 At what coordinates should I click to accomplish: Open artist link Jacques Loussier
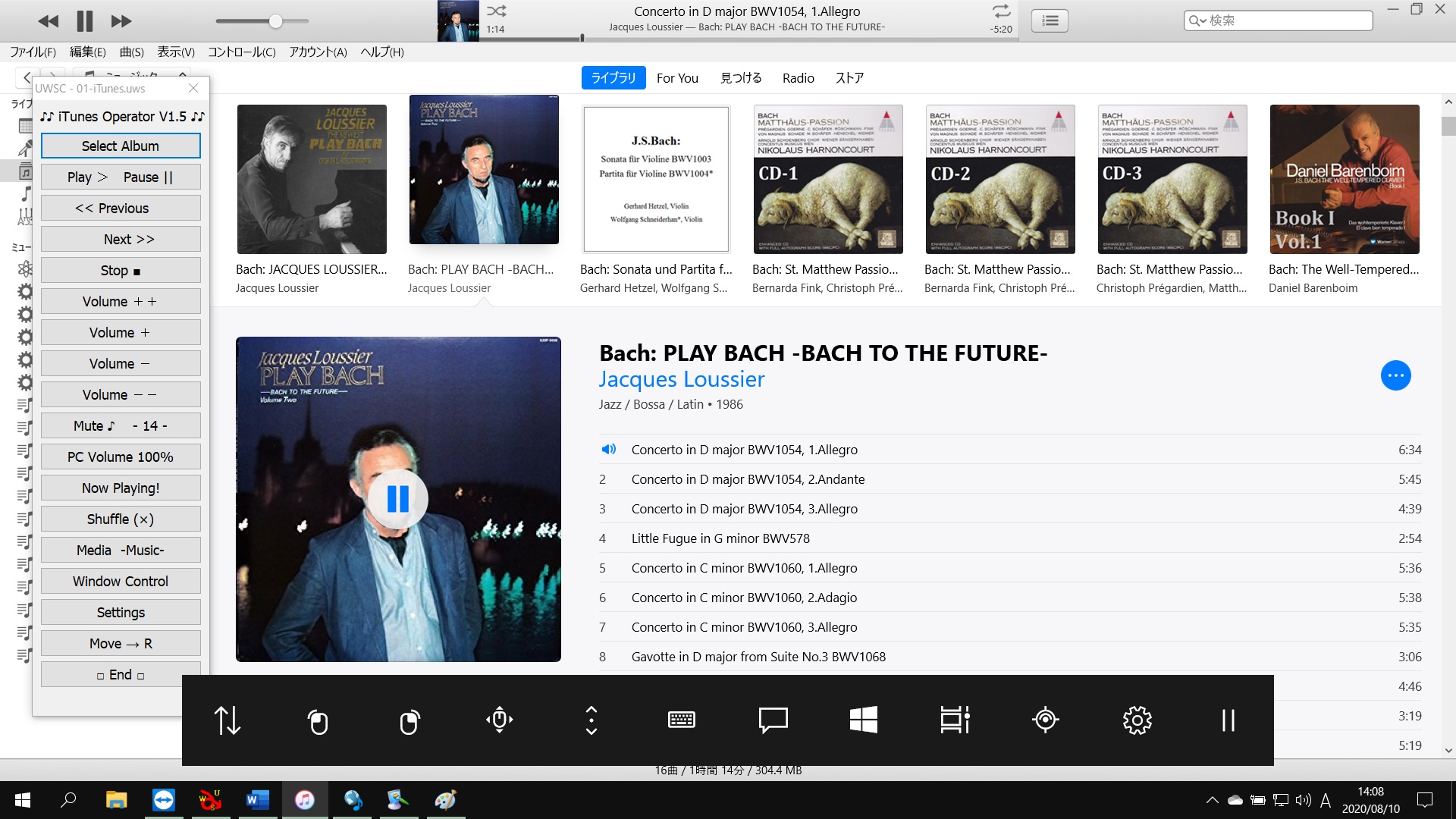click(x=682, y=379)
